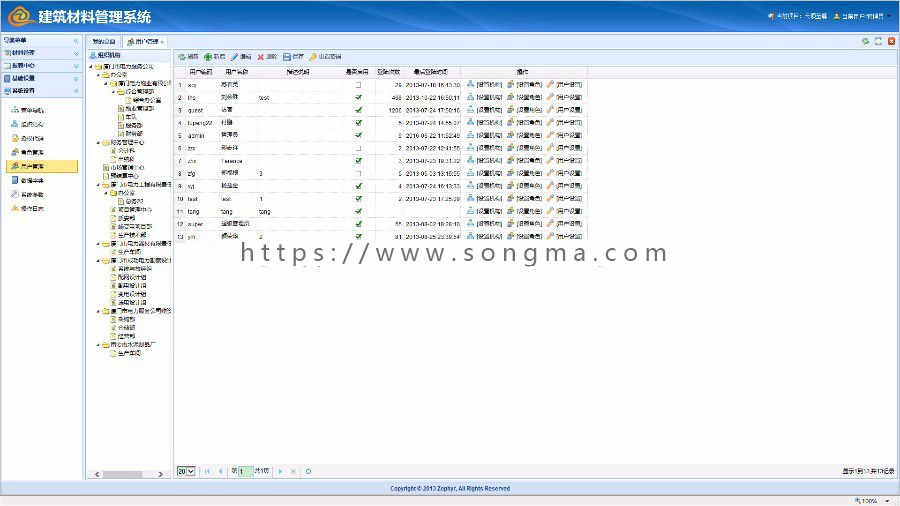The width and height of the screenshot is (900, 506).
Task: Click the set-role icon in the zfg row
Action: [x=510, y=173]
